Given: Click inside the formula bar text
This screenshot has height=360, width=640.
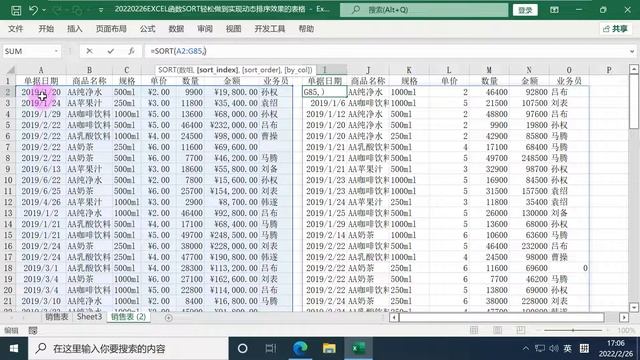Looking at the screenshot, I should [x=178, y=51].
